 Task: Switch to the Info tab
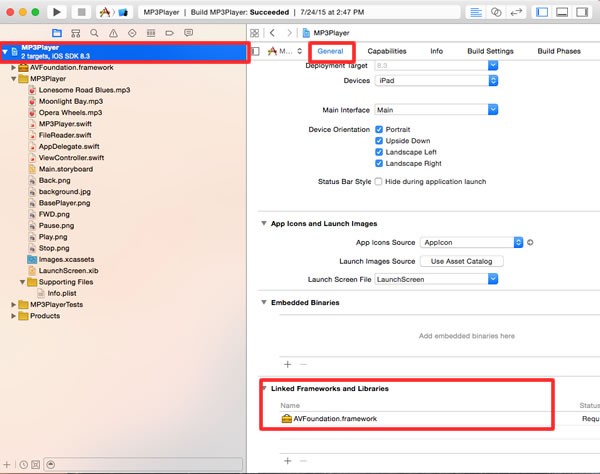point(436,51)
